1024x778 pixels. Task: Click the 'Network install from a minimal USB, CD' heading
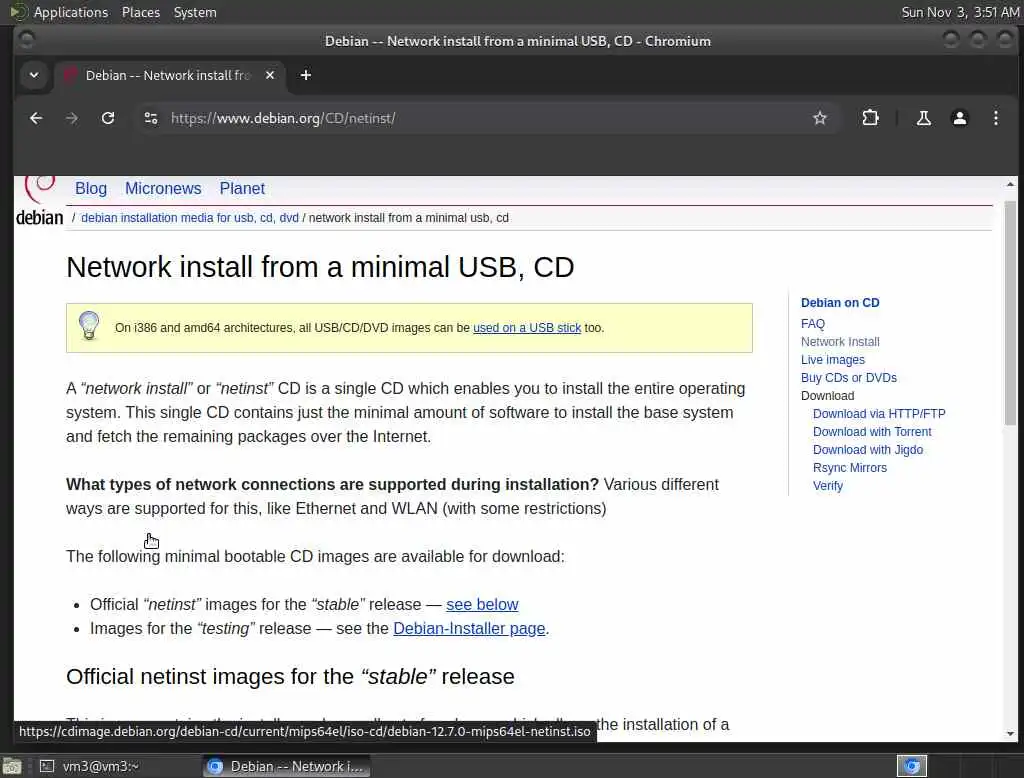[x=320, y=267]
